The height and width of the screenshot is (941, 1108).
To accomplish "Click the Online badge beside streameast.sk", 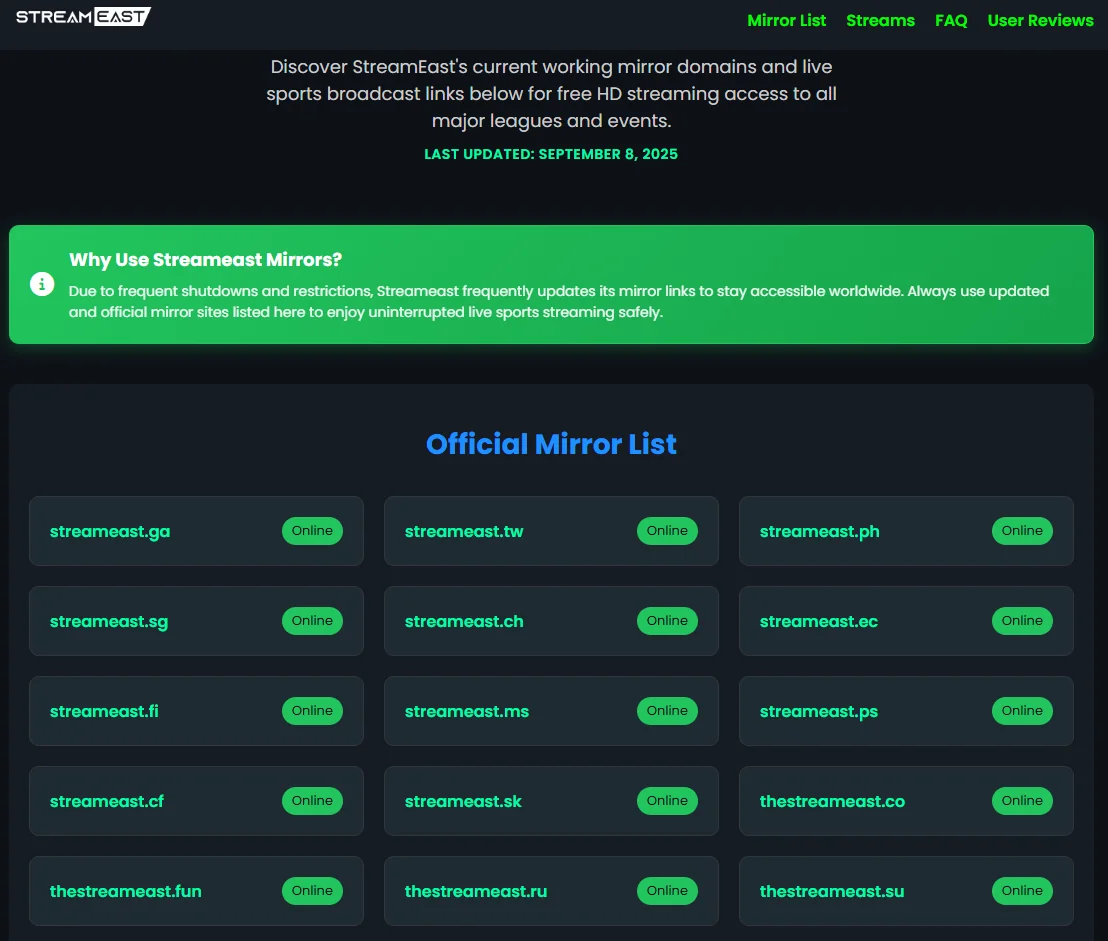I will [667, 801].
